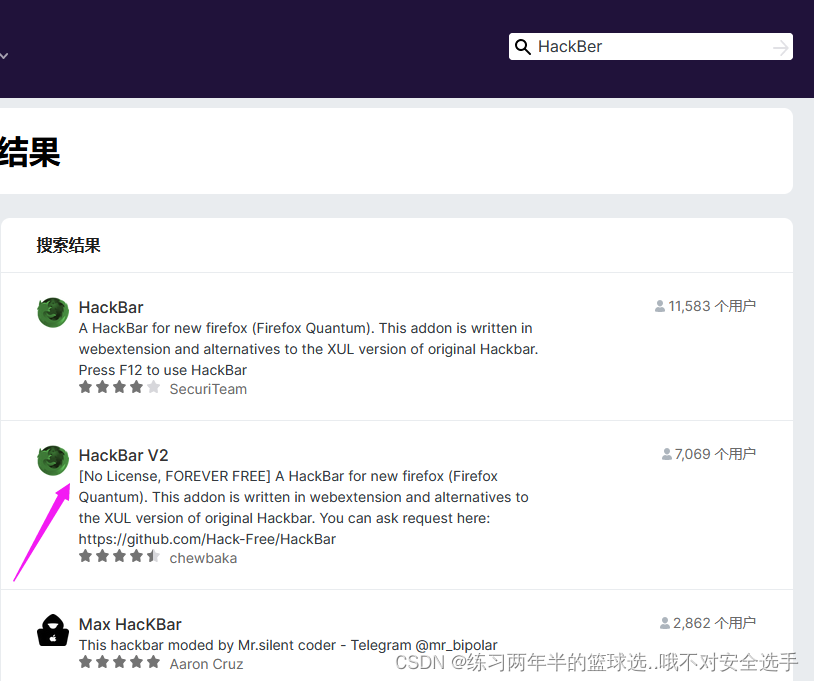Click the HackBar star rating
814x681 pixels.
click(x=119, y=387)
